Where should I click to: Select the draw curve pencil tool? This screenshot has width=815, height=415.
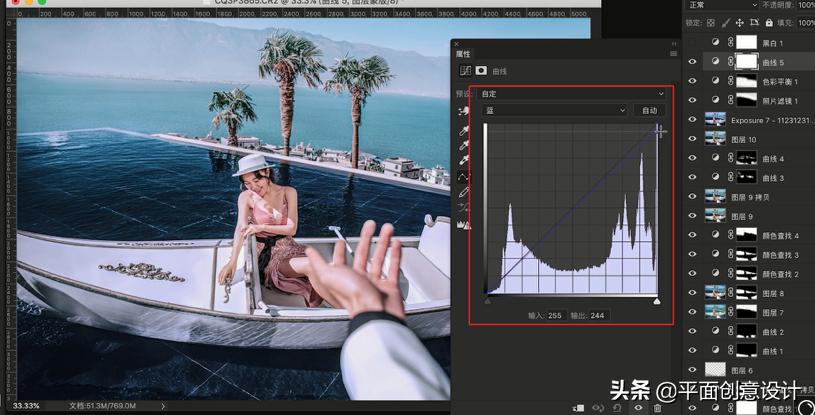(x=464, y=192)
